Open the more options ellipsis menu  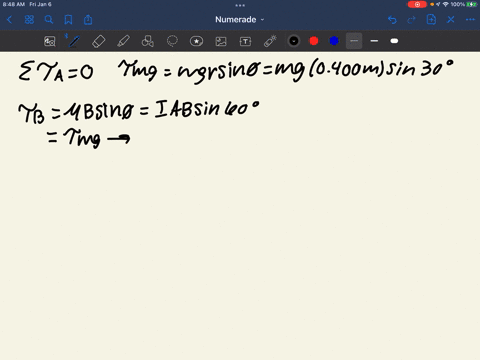point(470,20)
